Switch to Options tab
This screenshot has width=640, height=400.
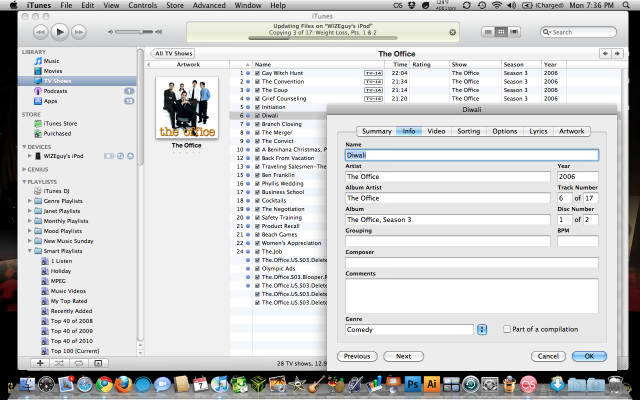coord(504,131)
